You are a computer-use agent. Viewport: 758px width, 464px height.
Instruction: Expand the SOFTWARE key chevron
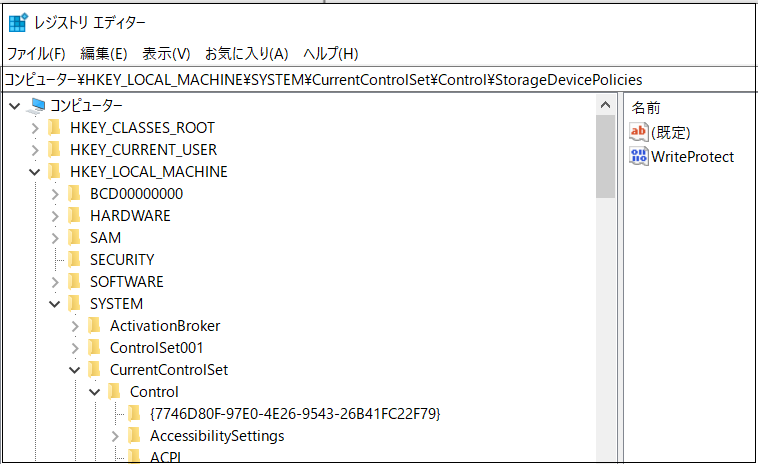(55, 282)
